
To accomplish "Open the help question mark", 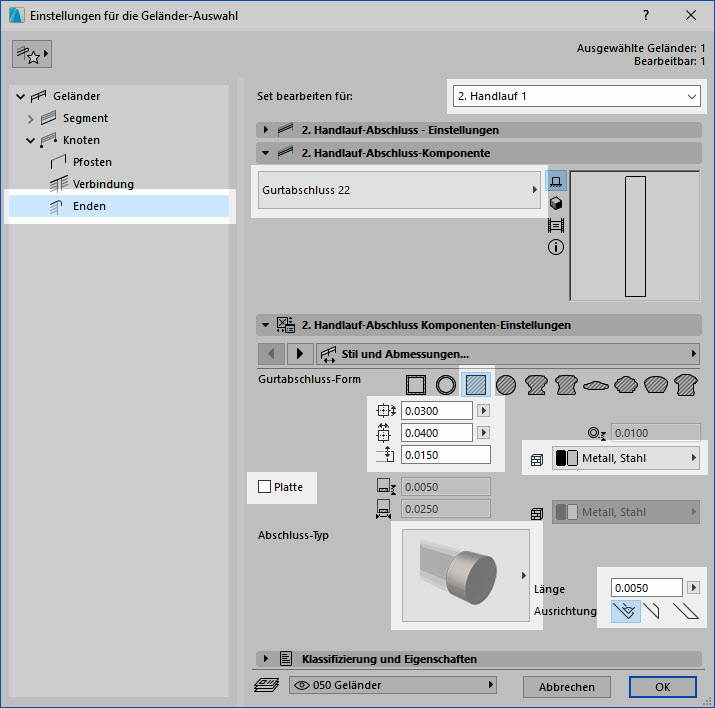I will (x=646, y=16).
